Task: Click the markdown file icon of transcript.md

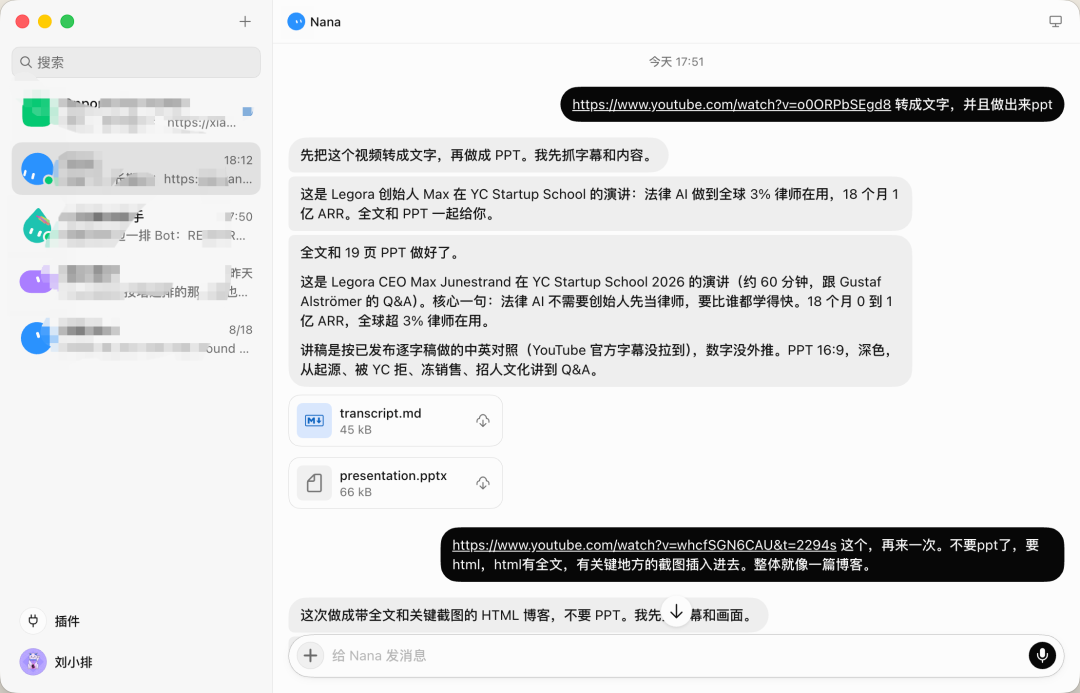Action: point(314,420)
